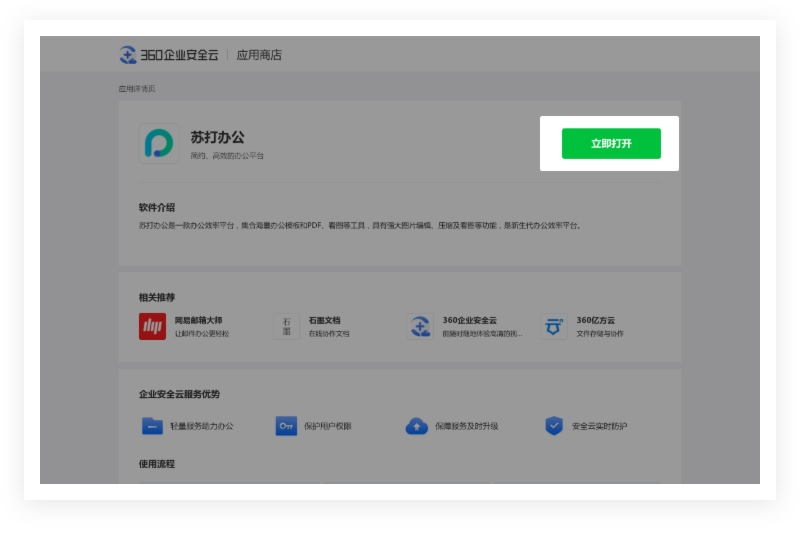This screenshot has width=800, height=540.
Task: Click the key icon for 保护用户权限
Action: [286, 426]
